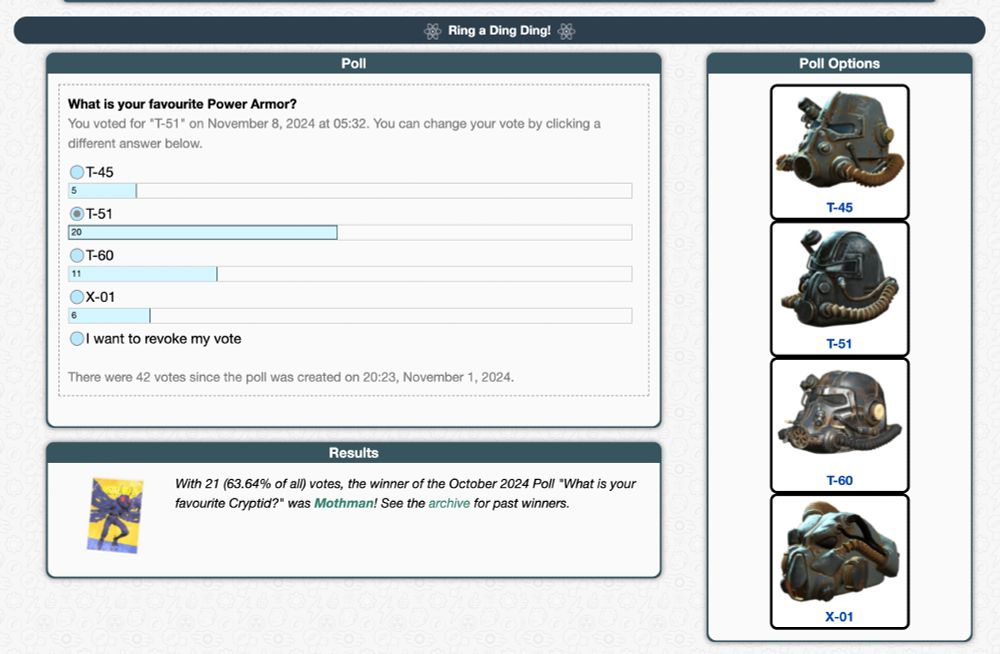Click the 'Poll Options' panel header
1000x654 pixels.
[x=839, y=63]
